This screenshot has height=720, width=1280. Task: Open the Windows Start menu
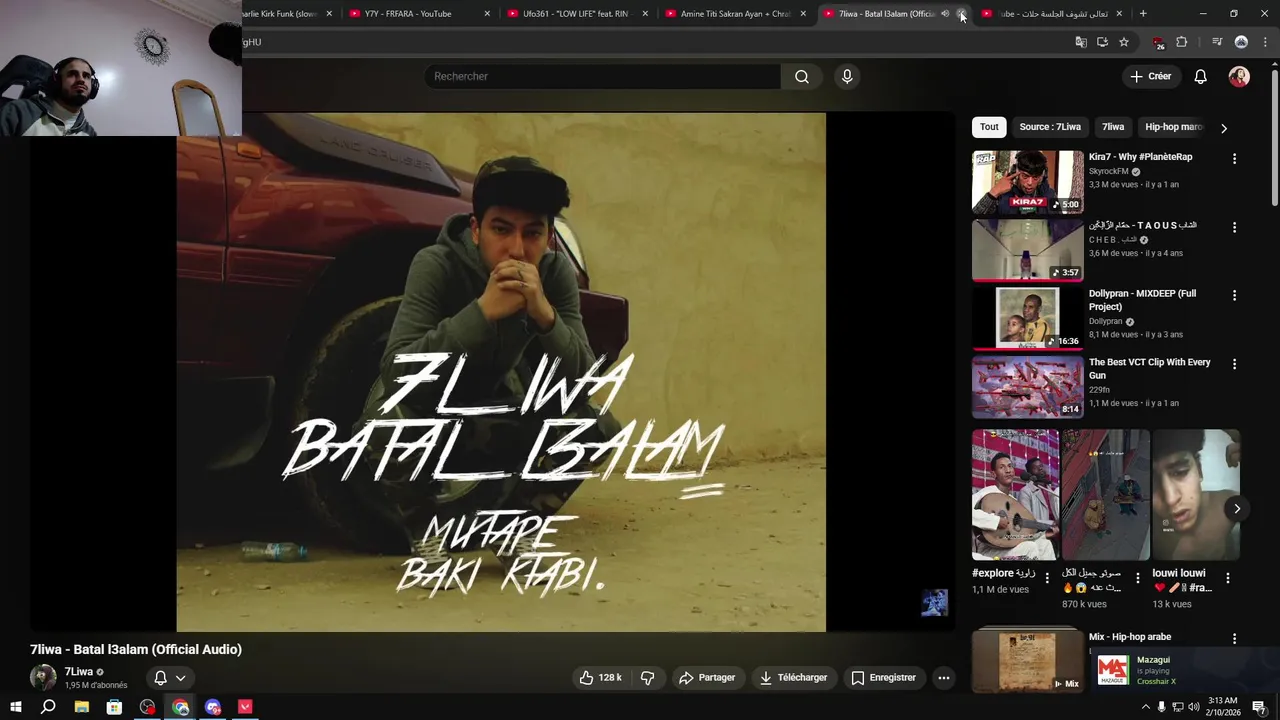pos(15,707)
